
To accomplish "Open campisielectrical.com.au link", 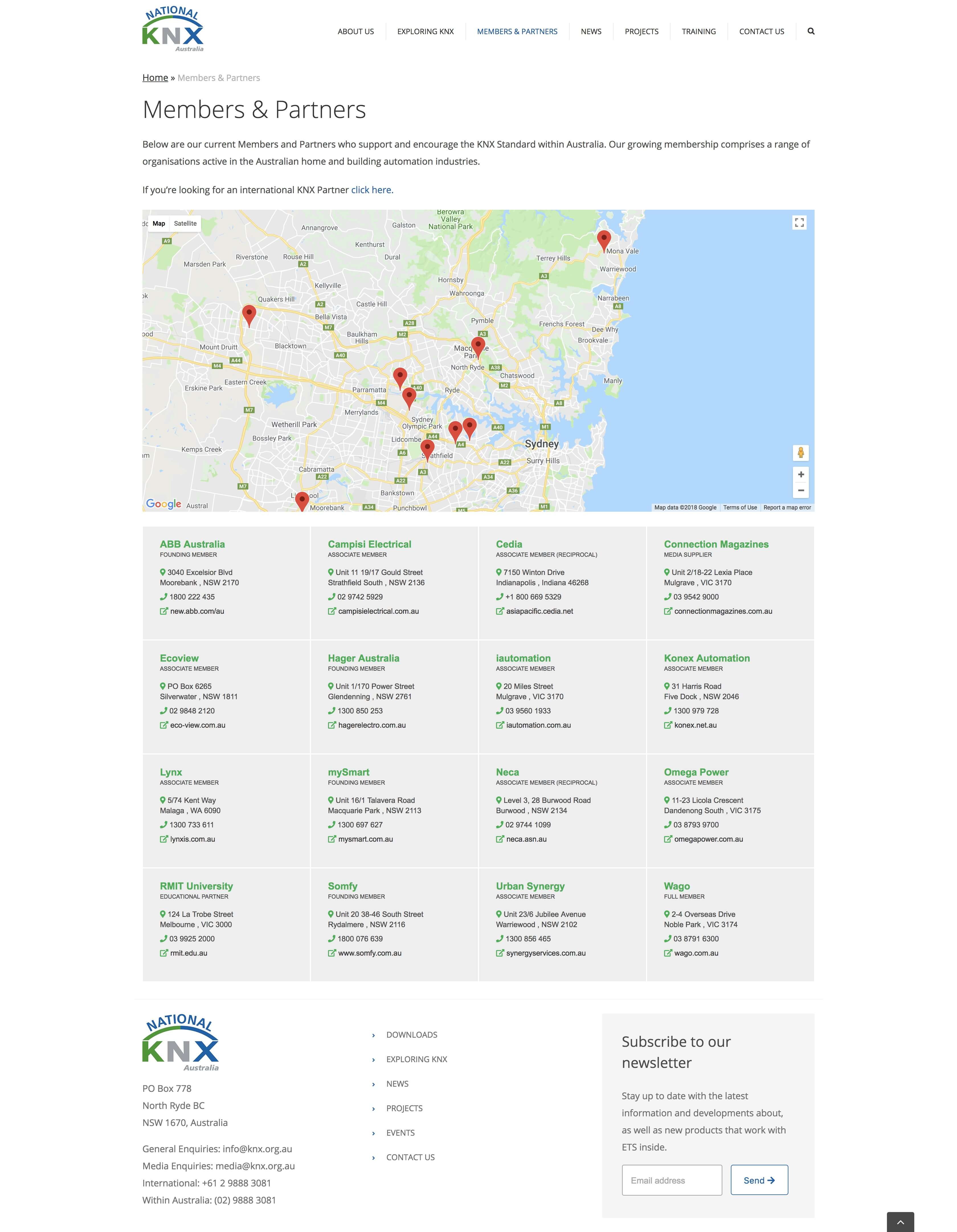I will [x=379, y=611].
